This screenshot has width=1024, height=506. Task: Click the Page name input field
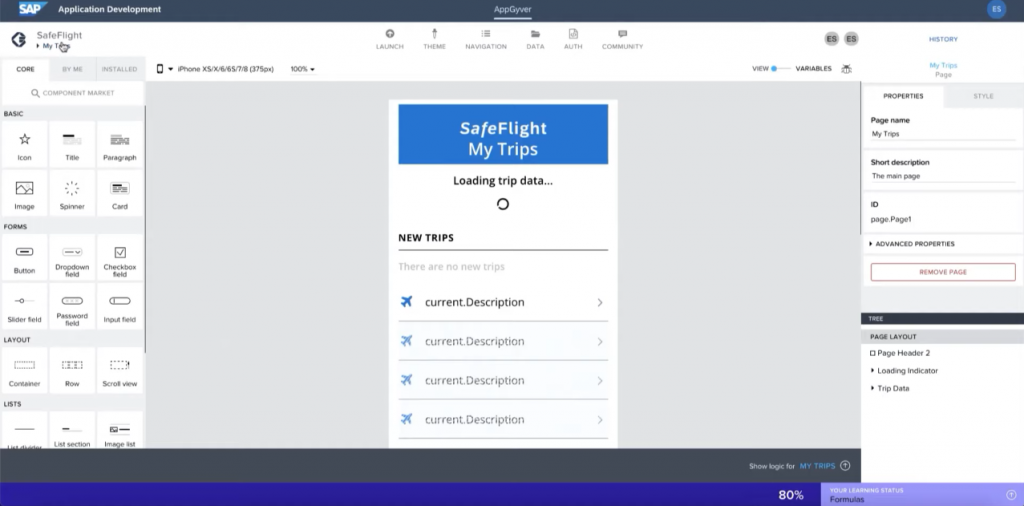tap(942, 134)
